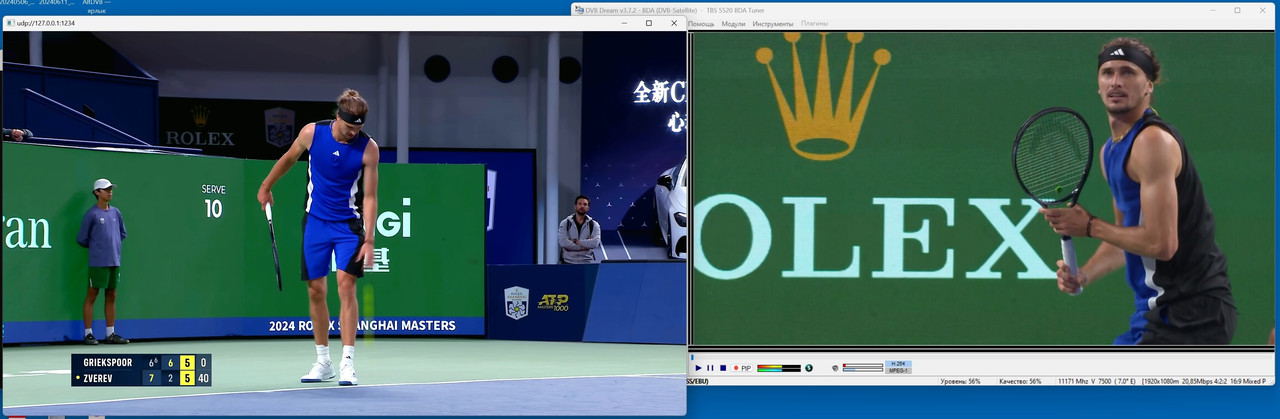Click the shield icon in DVB Dream toolbar
The width and height of the screenshot is (1280, 419).
point(835,368)
